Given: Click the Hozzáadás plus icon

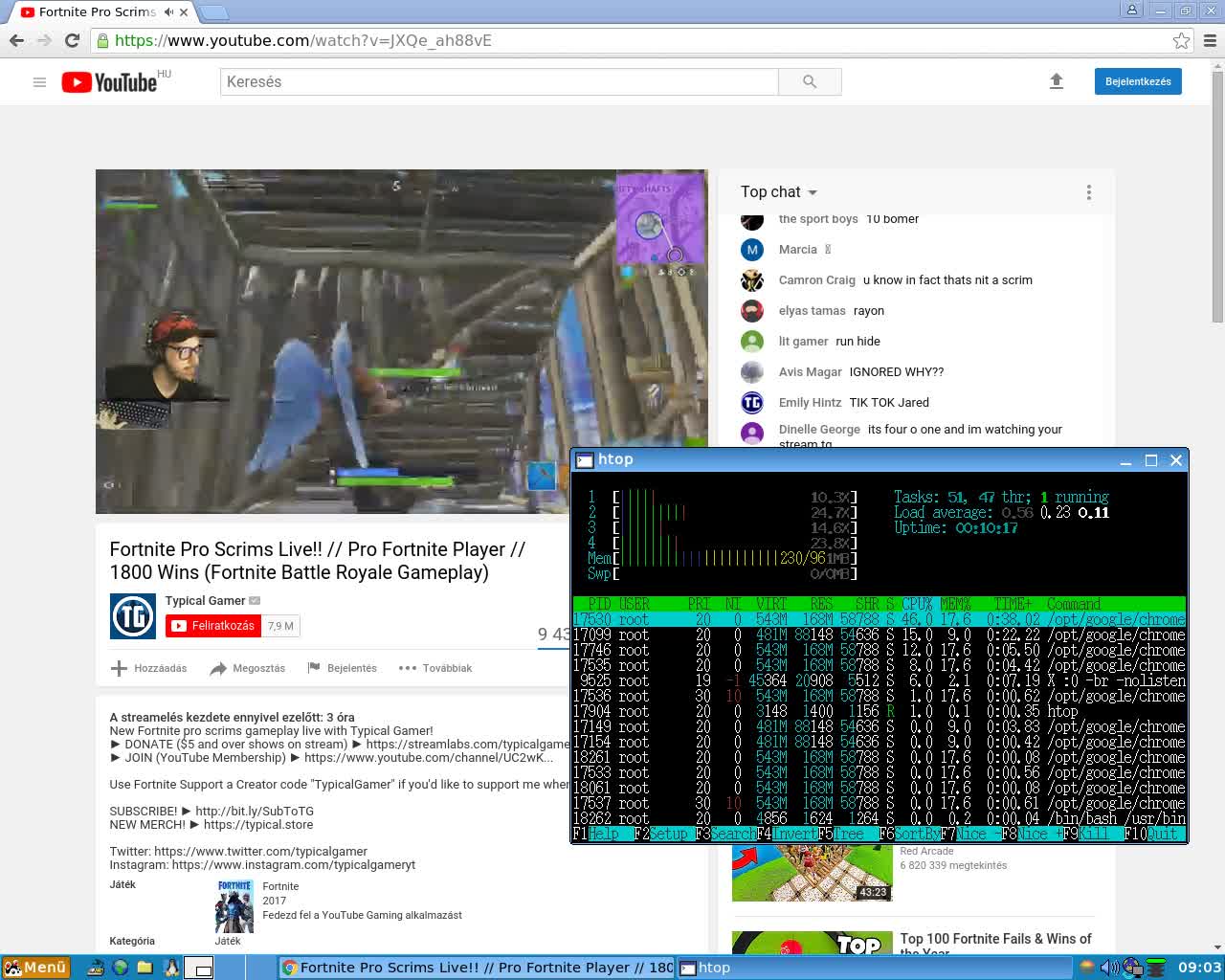Looking at the screenshot, I should point(119,668).
